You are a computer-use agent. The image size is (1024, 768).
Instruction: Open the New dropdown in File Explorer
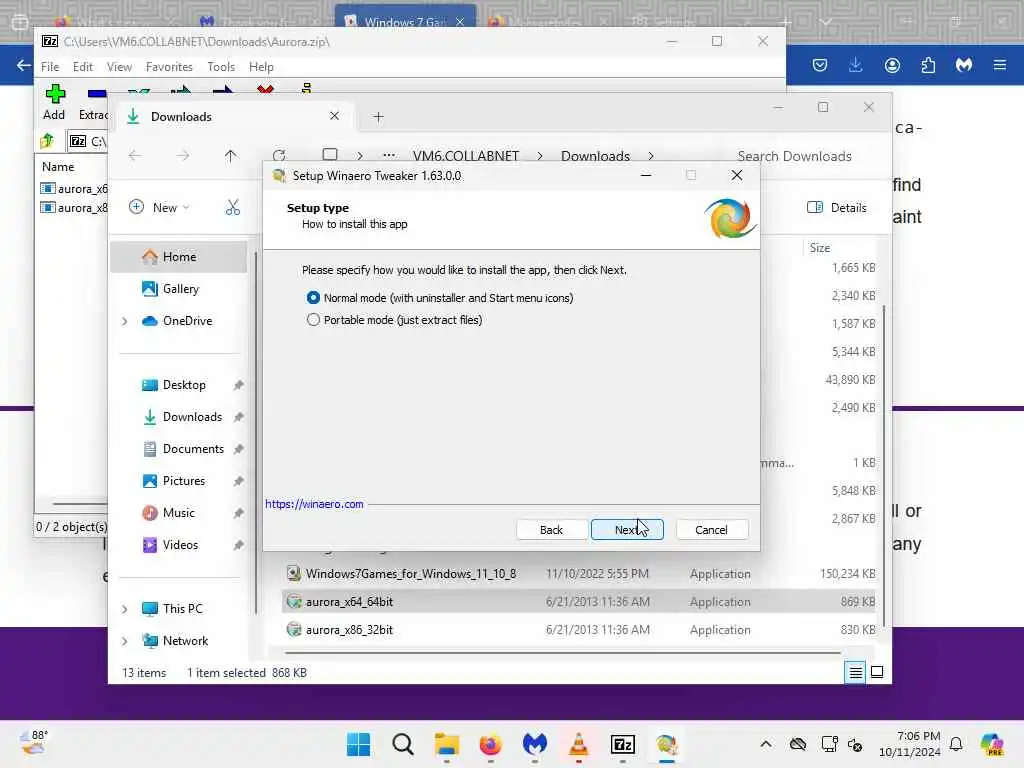159,208
